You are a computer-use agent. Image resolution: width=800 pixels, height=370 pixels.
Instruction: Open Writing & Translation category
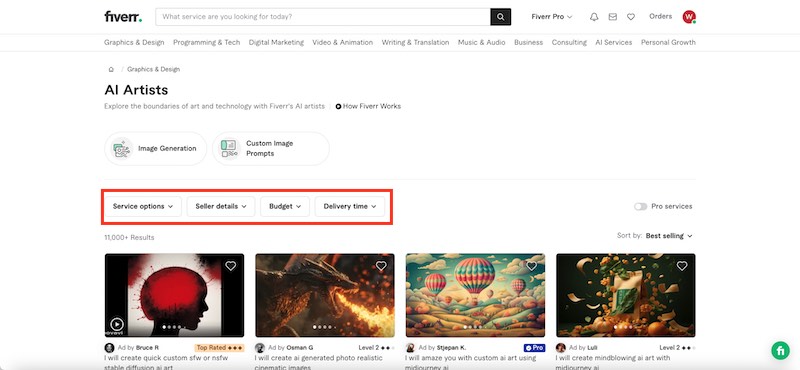(x=415, y=42)
